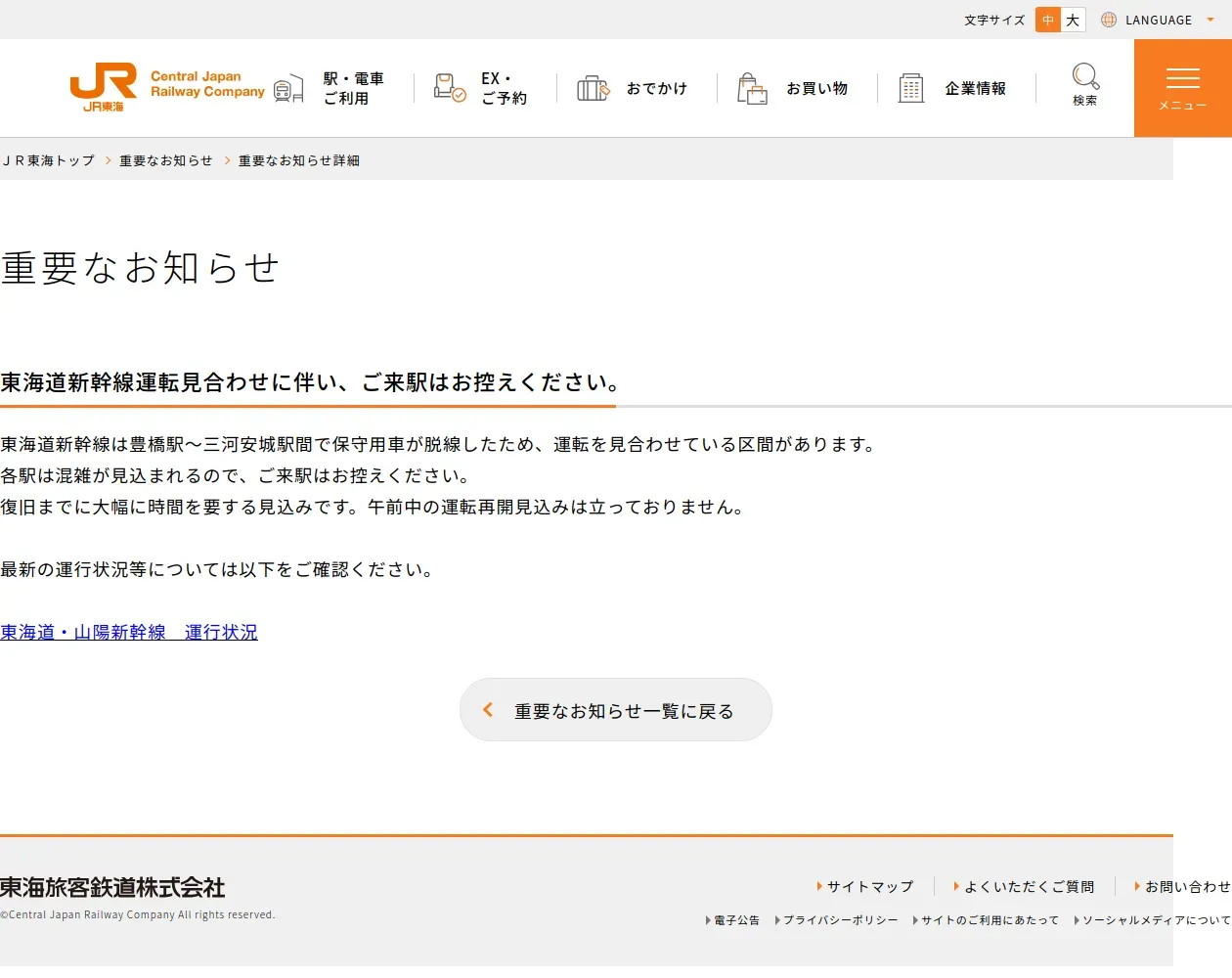1232x978 pixels.
Task: Click the 文字サイズ label
Action: (994, 20)
